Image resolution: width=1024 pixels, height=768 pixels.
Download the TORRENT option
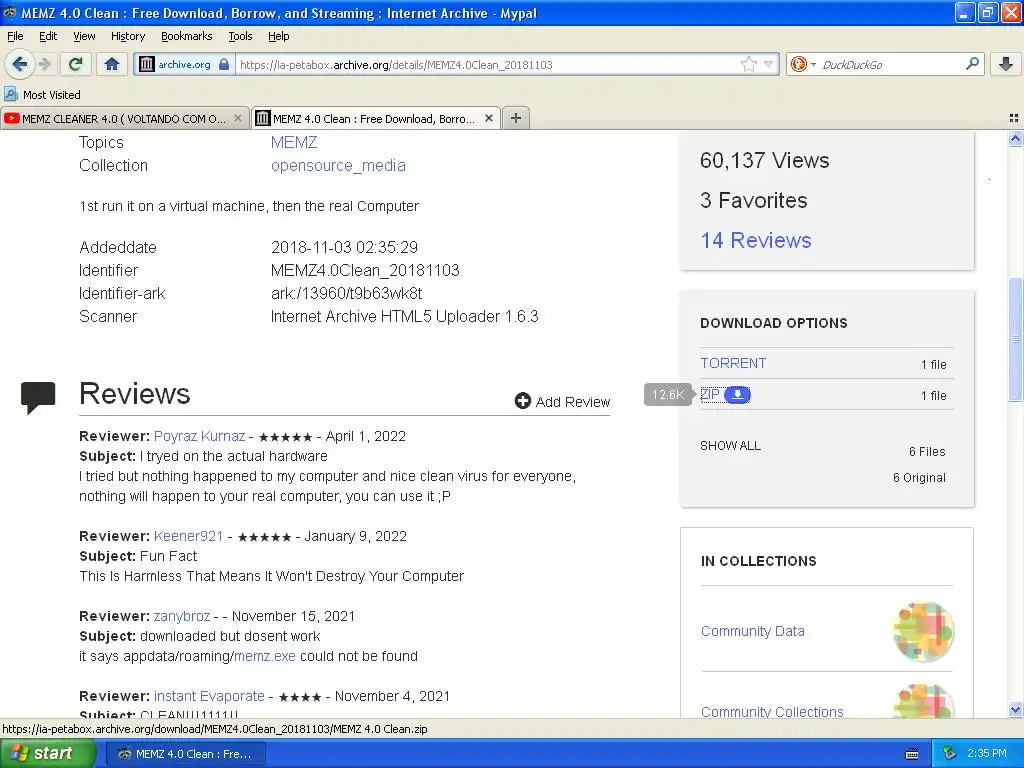click(733, 363)
